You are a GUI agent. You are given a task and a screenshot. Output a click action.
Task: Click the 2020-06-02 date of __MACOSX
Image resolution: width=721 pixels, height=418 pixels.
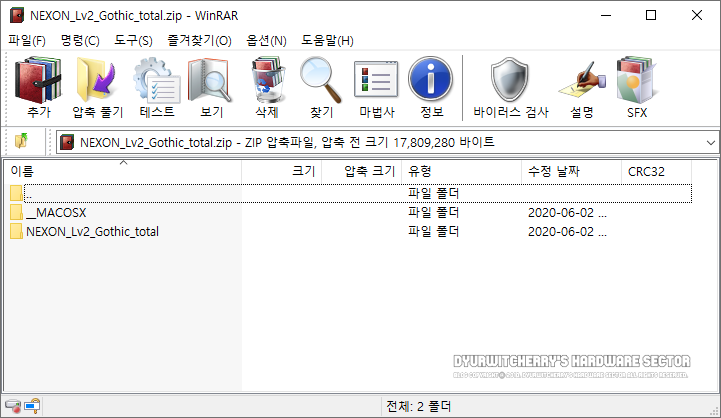coord(567,213)
